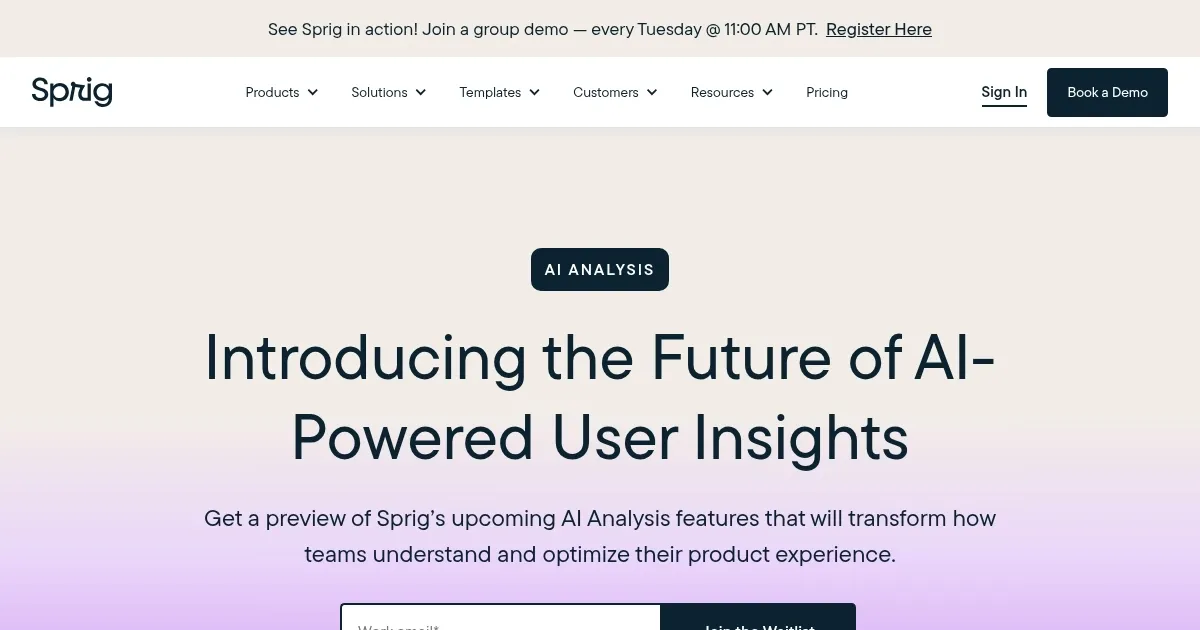Click the Products chevron arrow
The height and width of the screenshot is (630, 1200).
[312, 92]
